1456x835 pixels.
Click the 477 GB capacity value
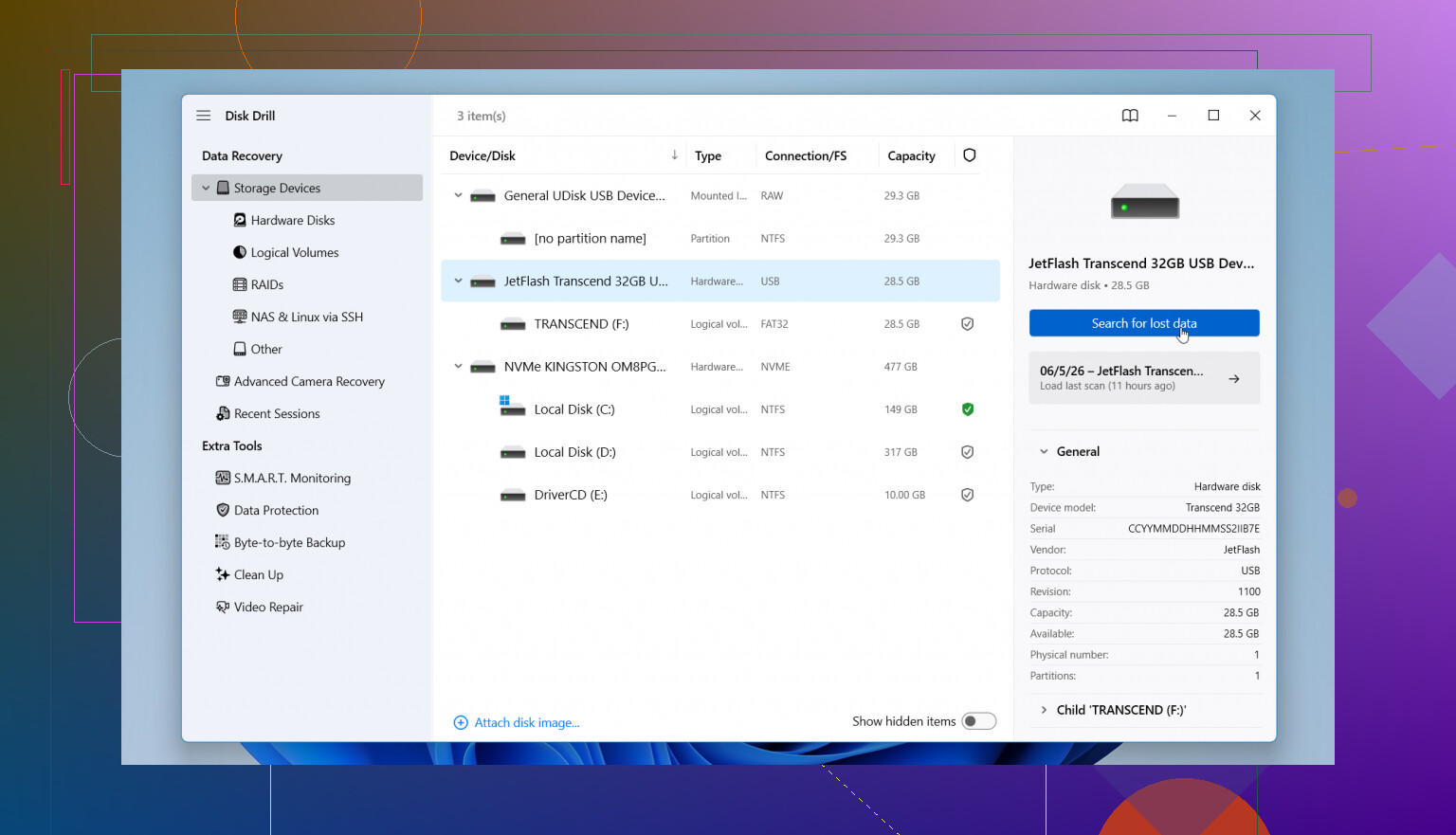click(x=901, y=367)
